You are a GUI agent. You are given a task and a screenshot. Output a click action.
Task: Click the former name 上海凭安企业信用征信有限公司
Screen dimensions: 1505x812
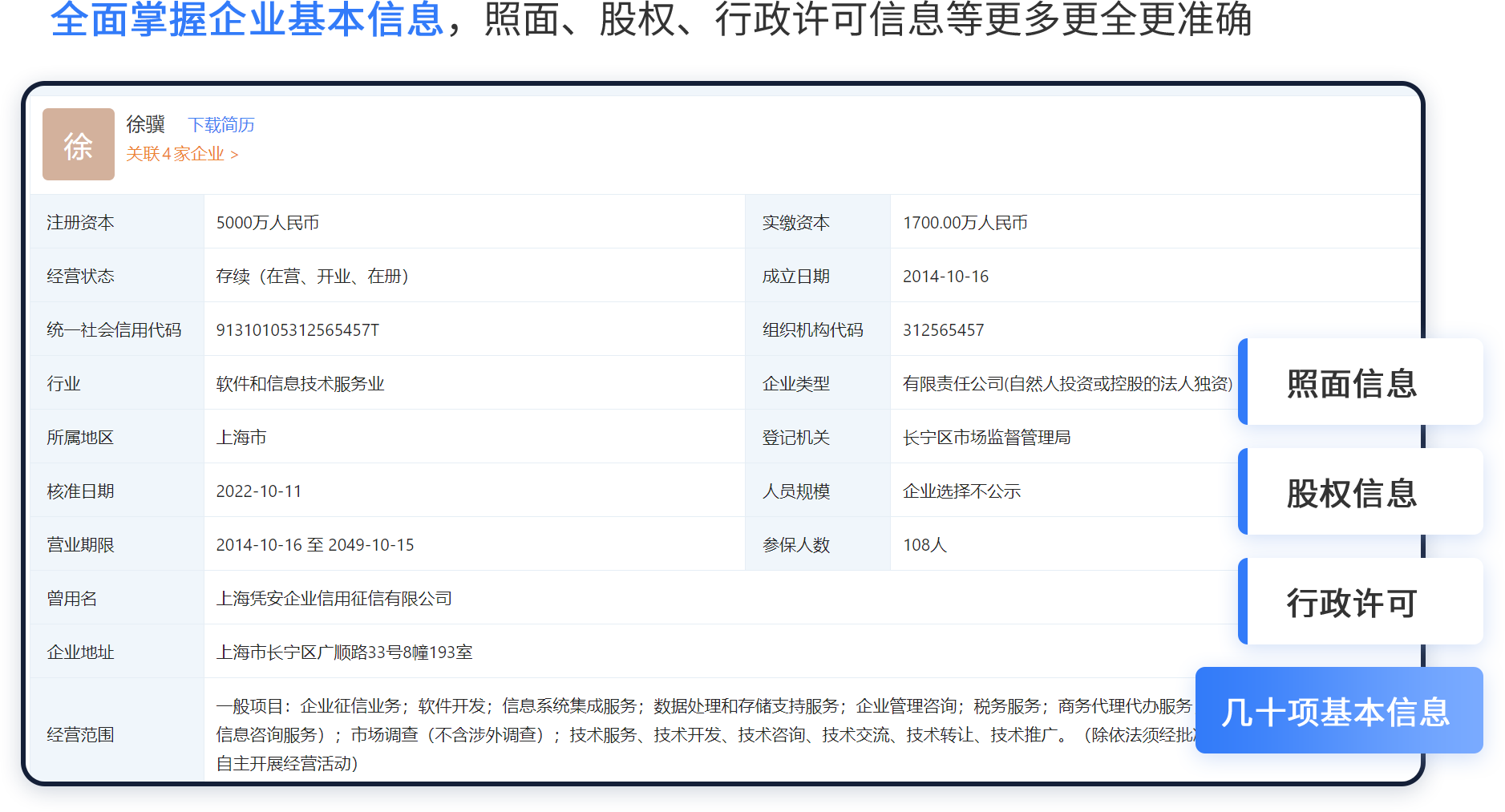point(334,599)
